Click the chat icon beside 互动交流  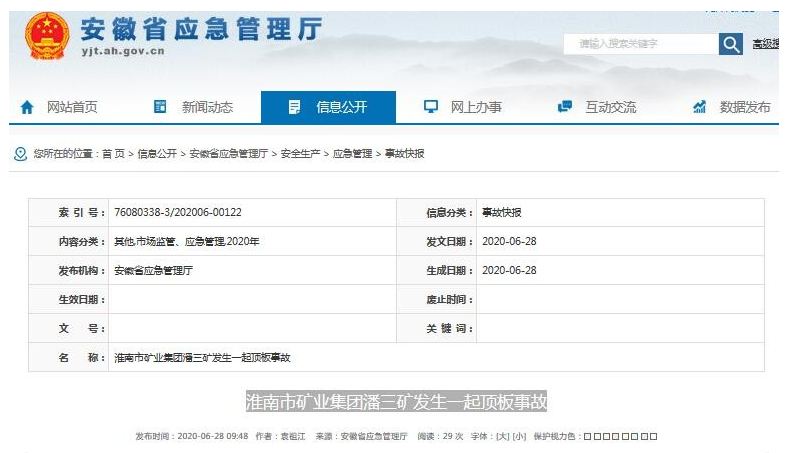click(565, 106)
